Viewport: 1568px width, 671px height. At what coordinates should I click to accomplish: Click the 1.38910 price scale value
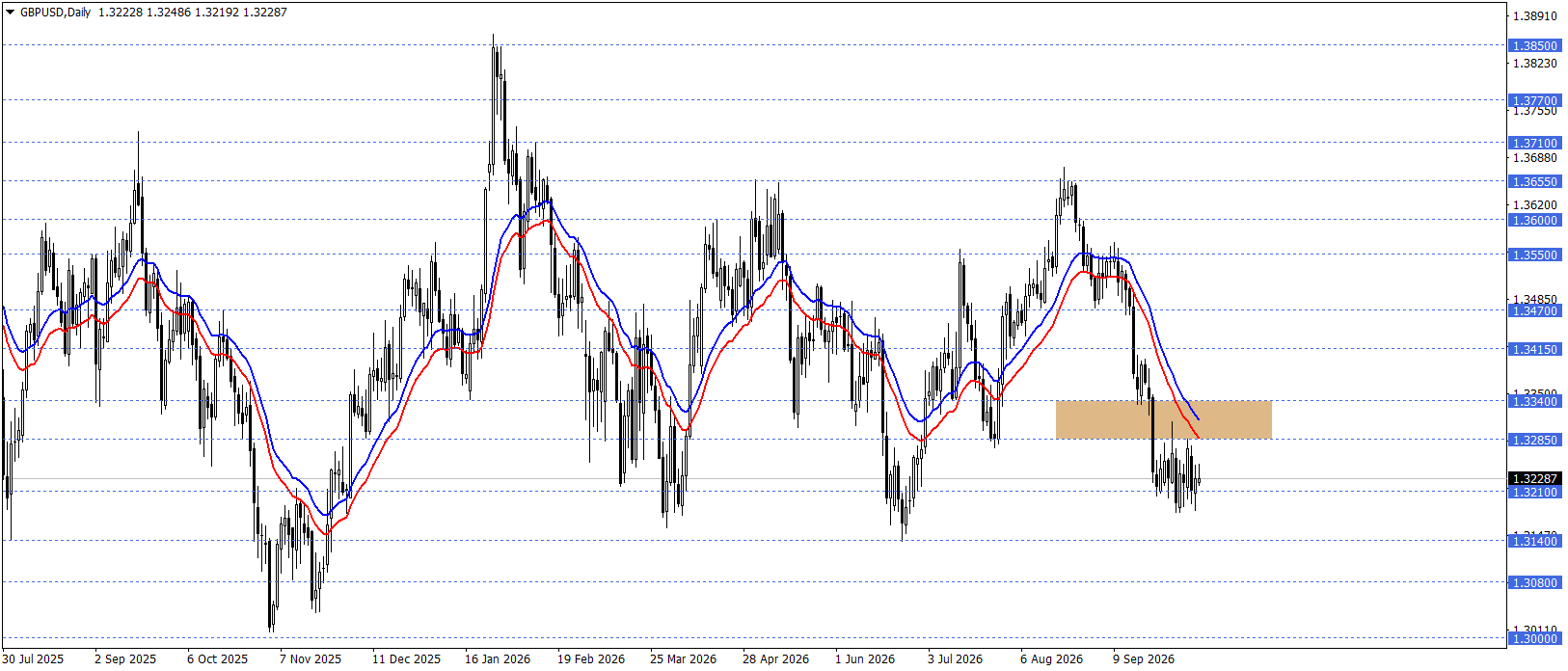[1534, 16]
